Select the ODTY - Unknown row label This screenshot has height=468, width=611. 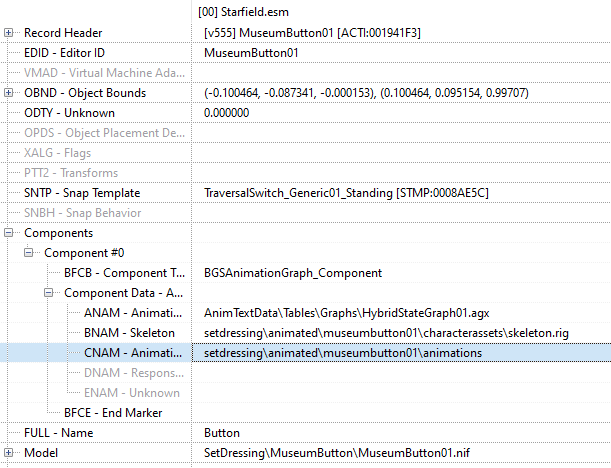(69, 113)
